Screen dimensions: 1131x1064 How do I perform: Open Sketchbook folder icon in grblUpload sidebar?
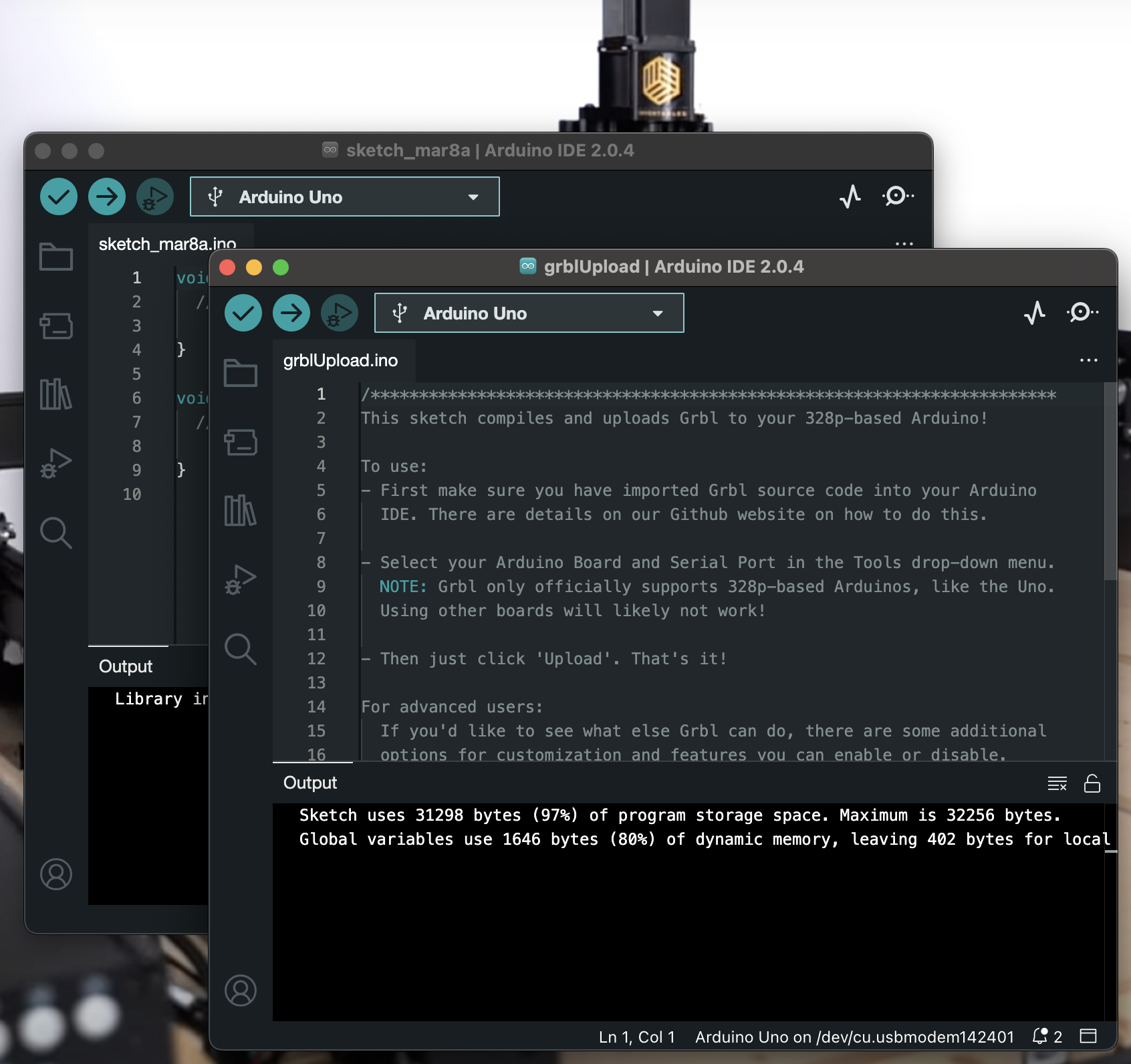pos(241,373)
